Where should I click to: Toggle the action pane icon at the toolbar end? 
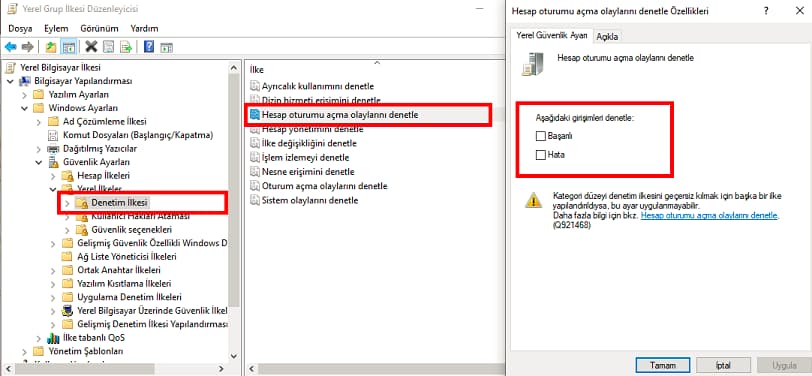(x=166, y=47)
